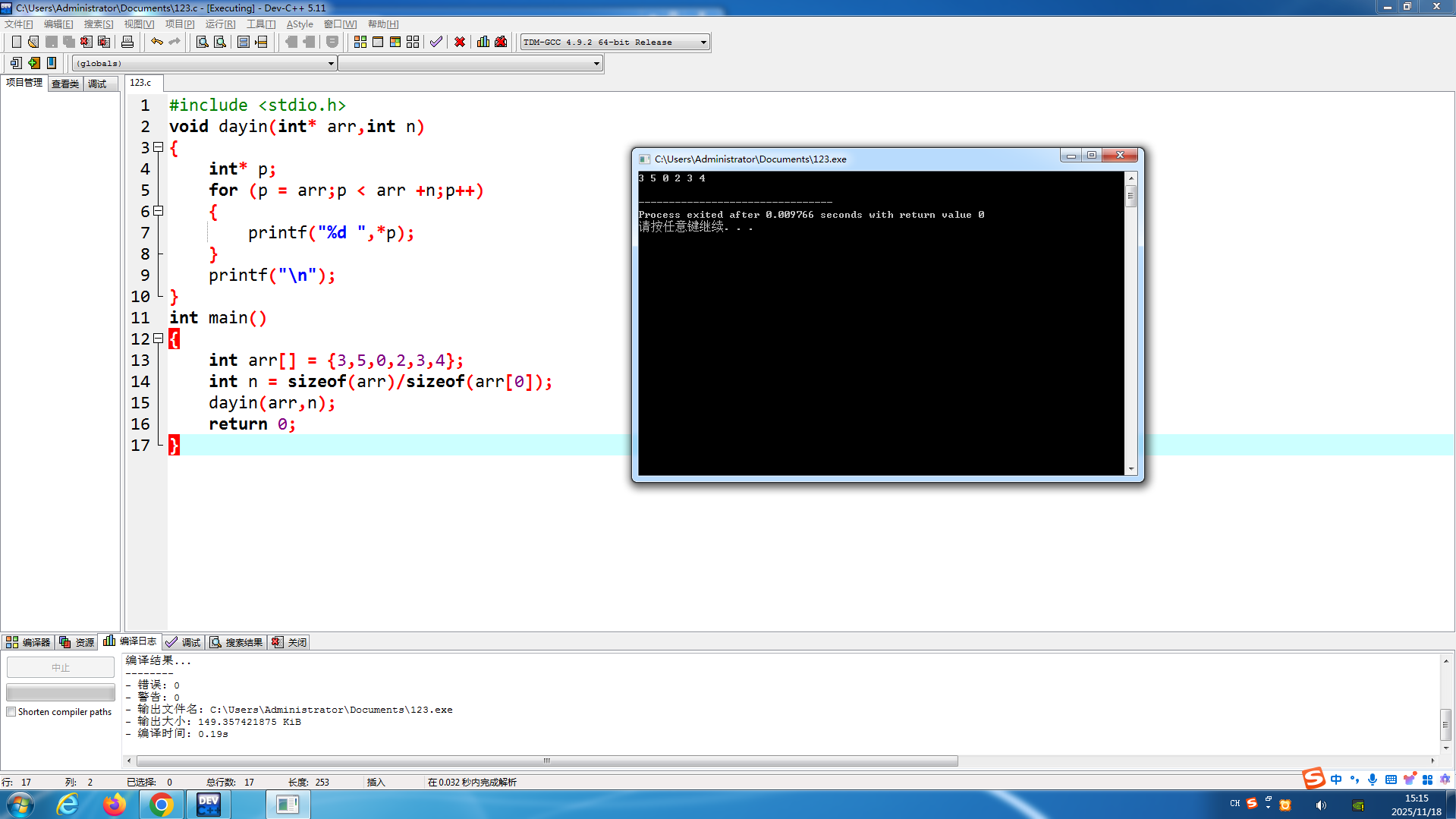Screen dimensions: 1456x819
Task: Click the Print icon in toolbar
Action: coord(127,42)
